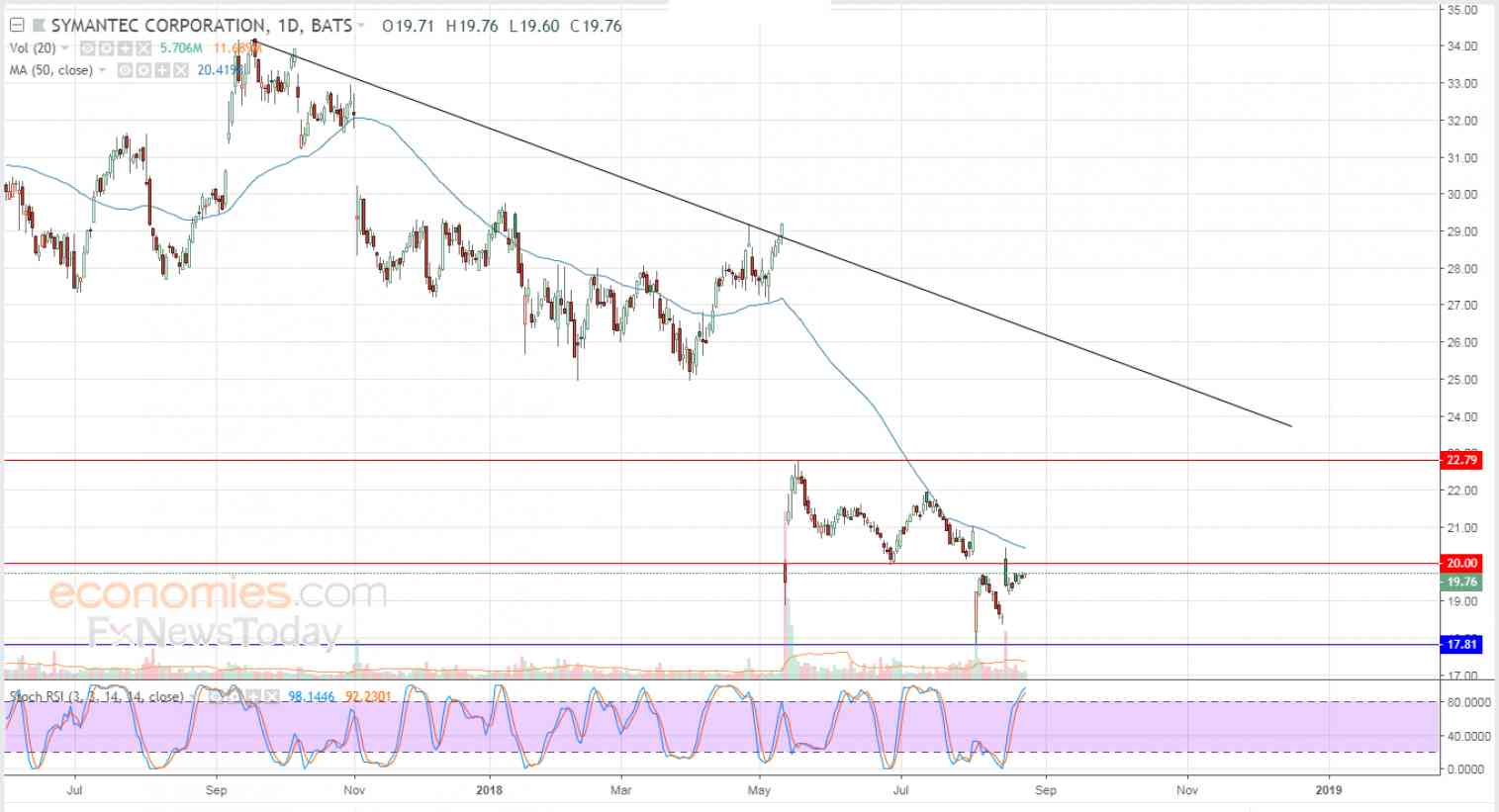Collapse the indicator legend with the minus box
This screenshot has height=812, width=1499.
pos(17,25)
